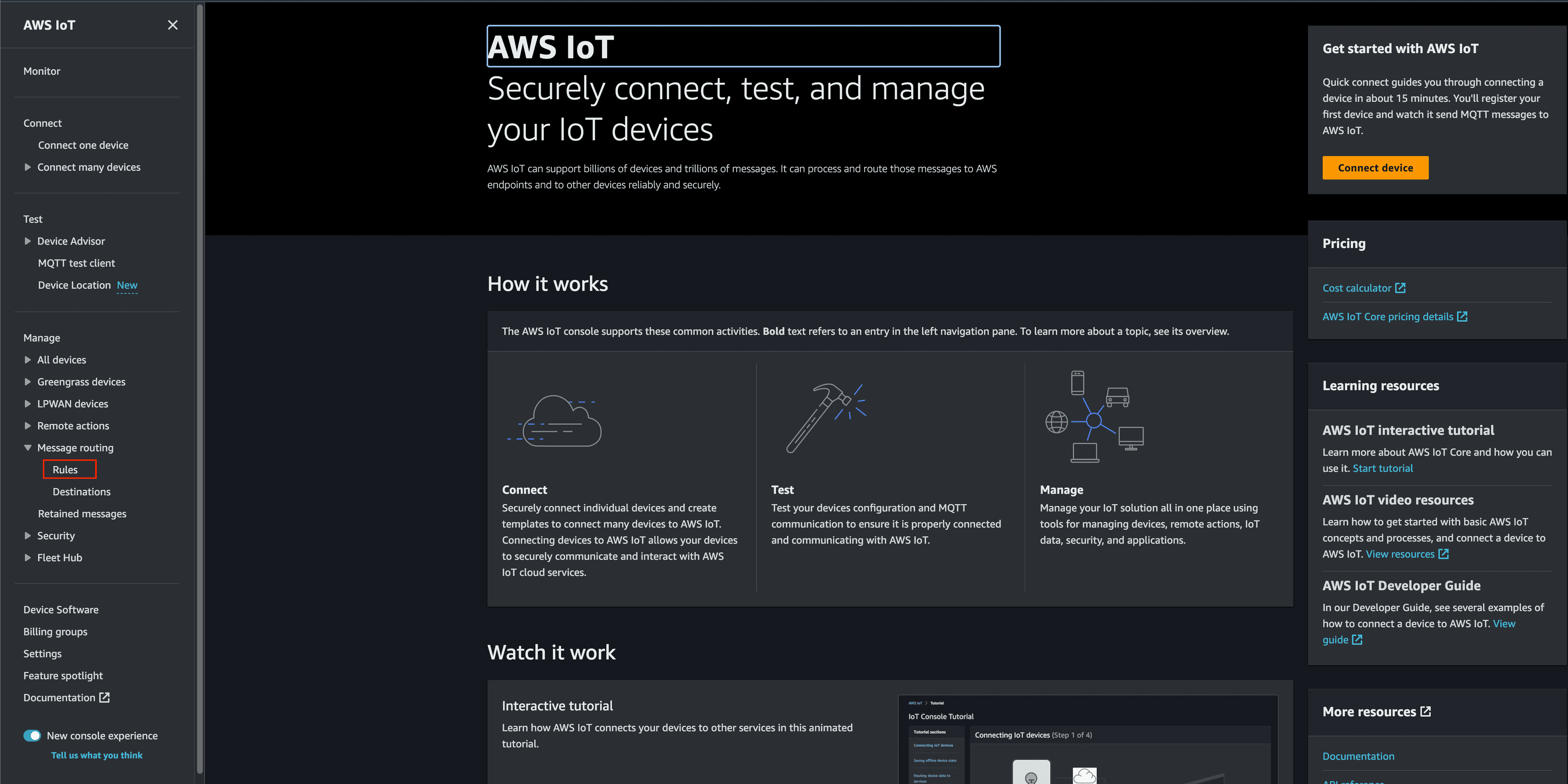This screenshot has width=1568, height=784.
Task: Open Retained messages
Action: (82, 514)
